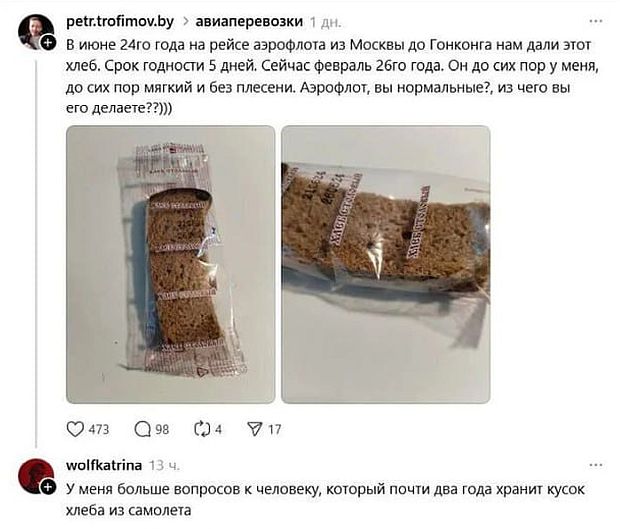This screenshot has height=529, width=620.
Task: Click the 1 дн. post timestamp
Action: (x=325, y=22)
